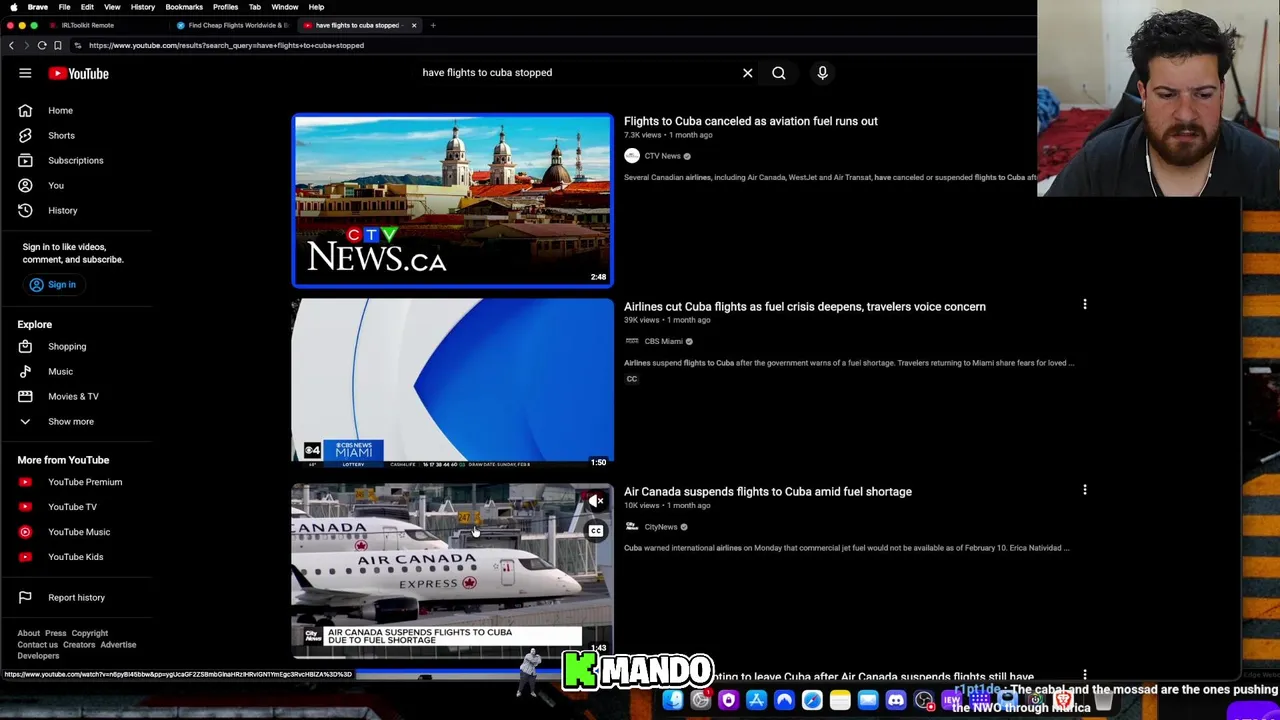Bookmark this page icon
This screenshot has height=720, width=1280.
[x=57, y=45]
